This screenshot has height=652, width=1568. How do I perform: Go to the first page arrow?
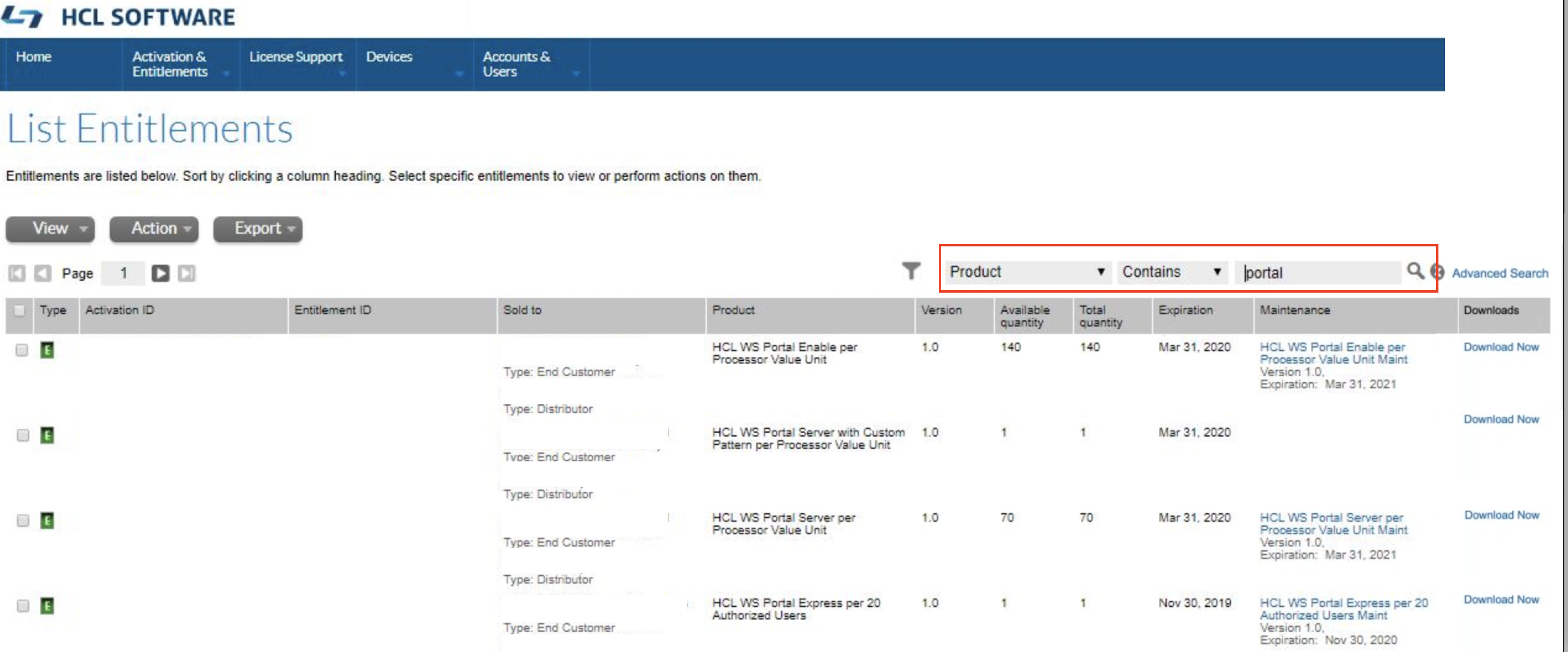pos(17,274)
